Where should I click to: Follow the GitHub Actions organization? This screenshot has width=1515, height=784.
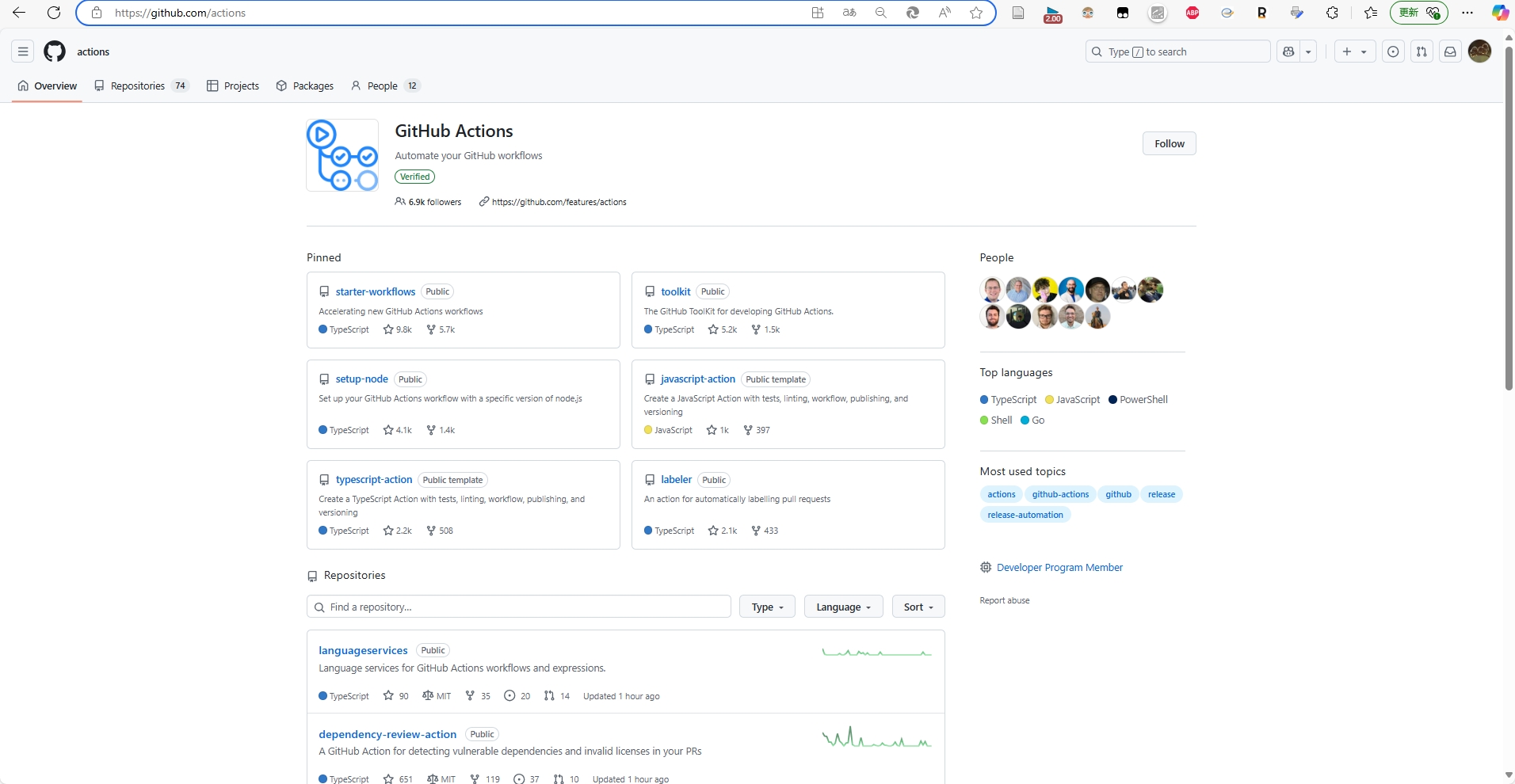pyautogui.click(x=1169, y=143)
